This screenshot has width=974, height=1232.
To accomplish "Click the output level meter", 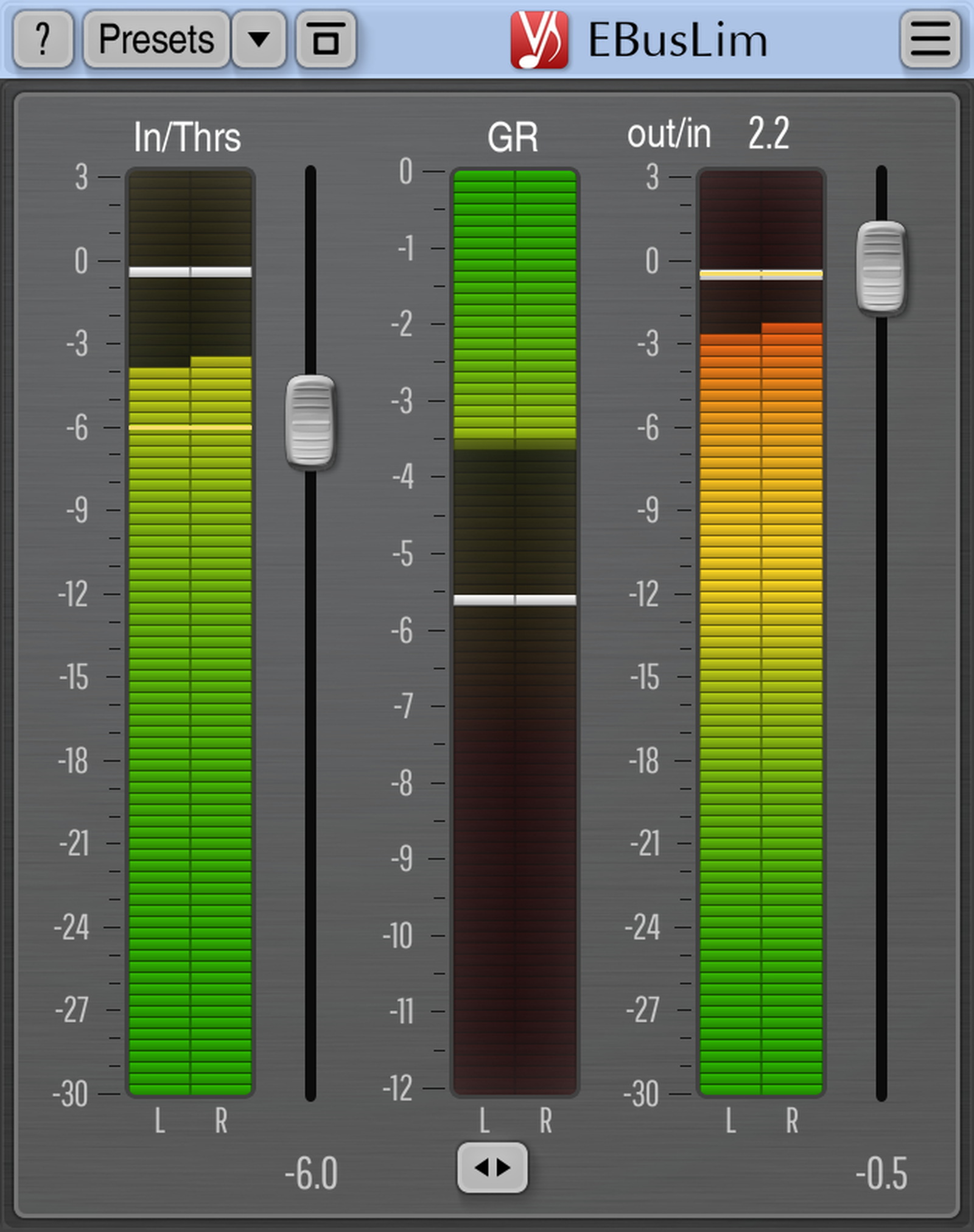I will [x=761, y=633].
